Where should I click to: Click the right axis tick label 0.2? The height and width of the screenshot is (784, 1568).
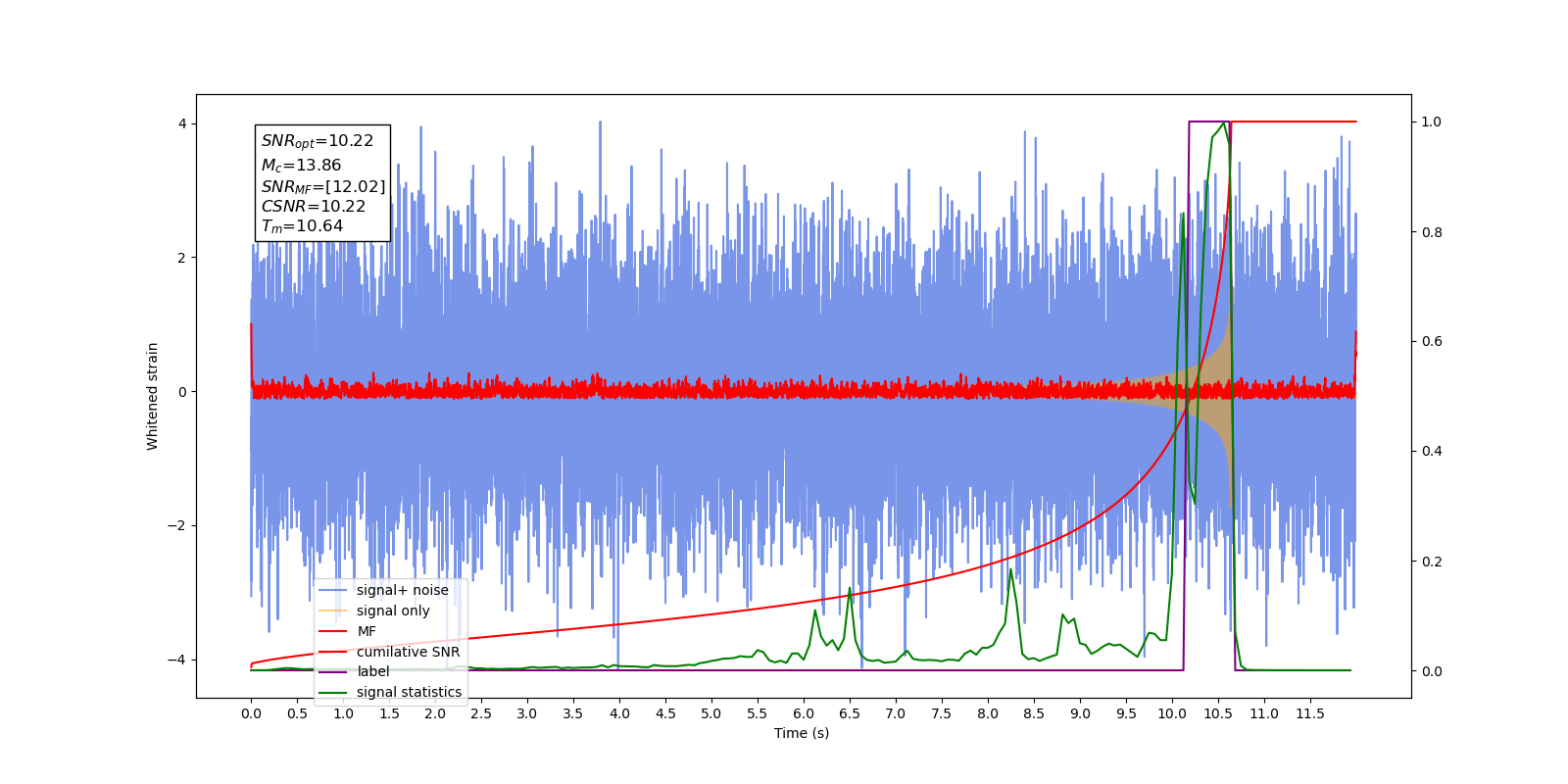point(1432,562)
